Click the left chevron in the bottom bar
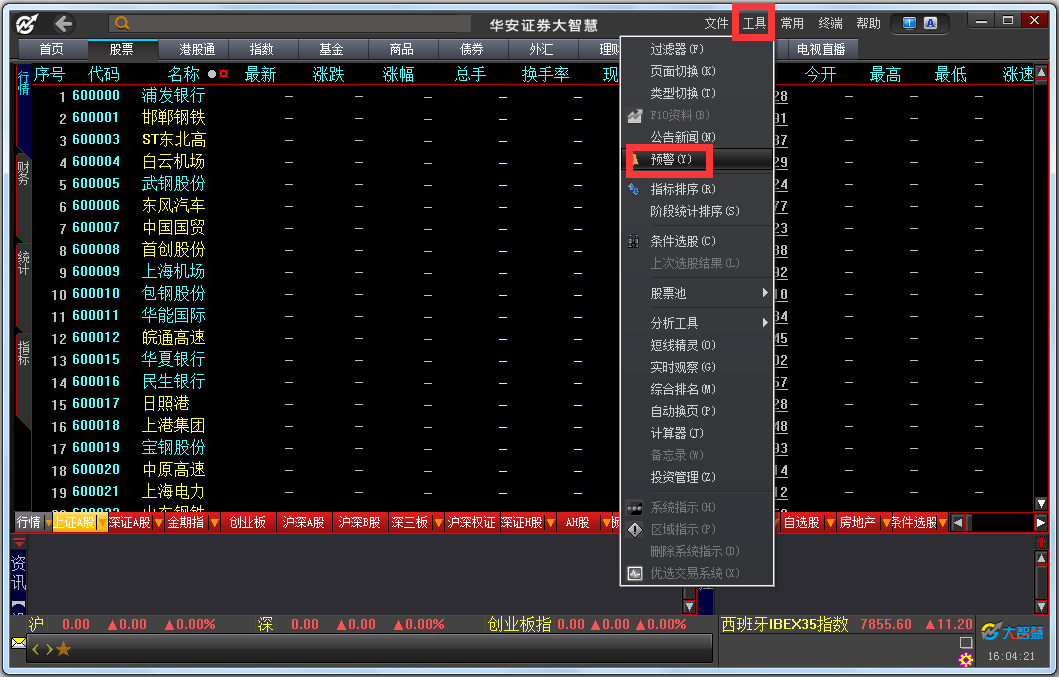Screen dimensions: 1059x677 (x=35, y=649)
